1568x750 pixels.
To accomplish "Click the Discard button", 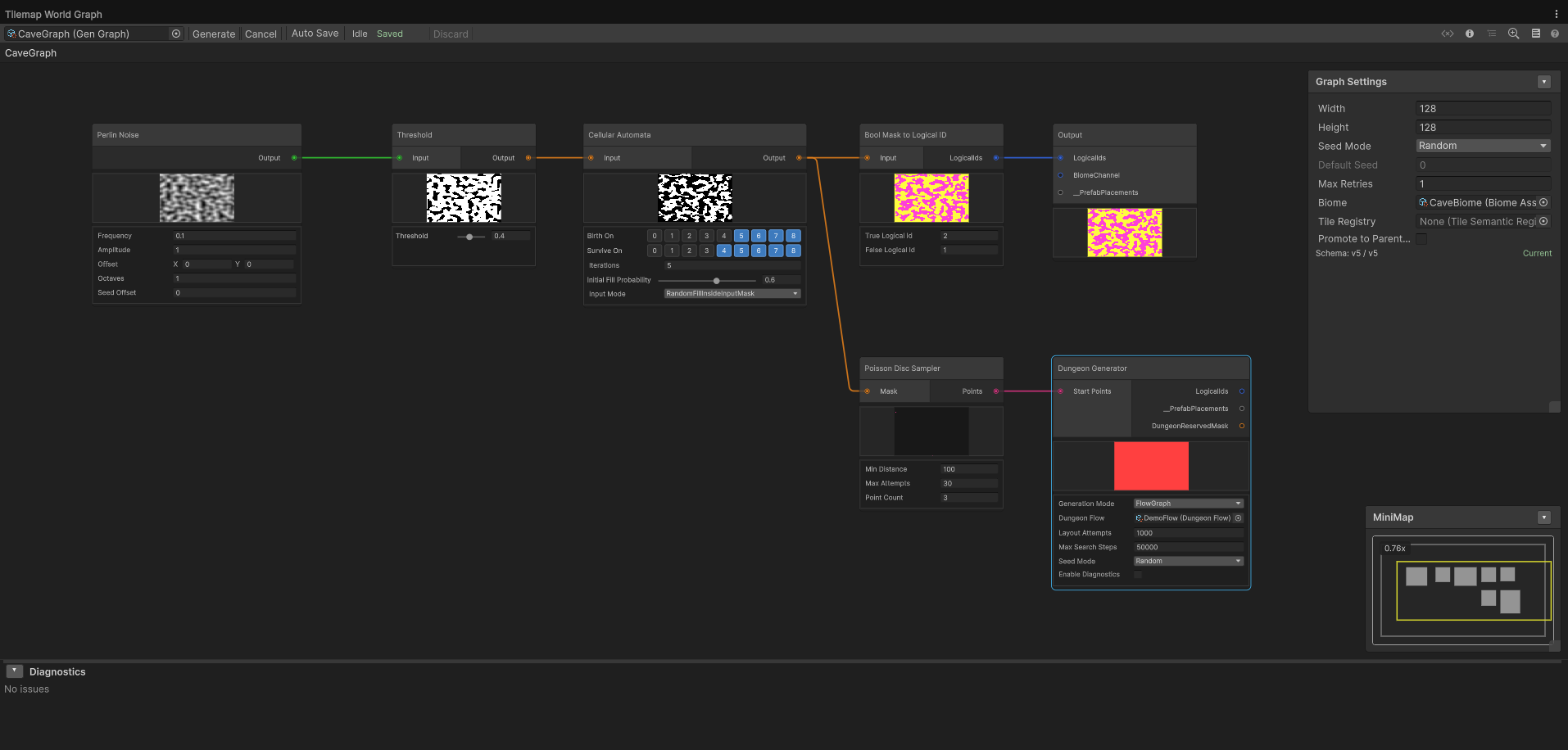I will [451, 34].
